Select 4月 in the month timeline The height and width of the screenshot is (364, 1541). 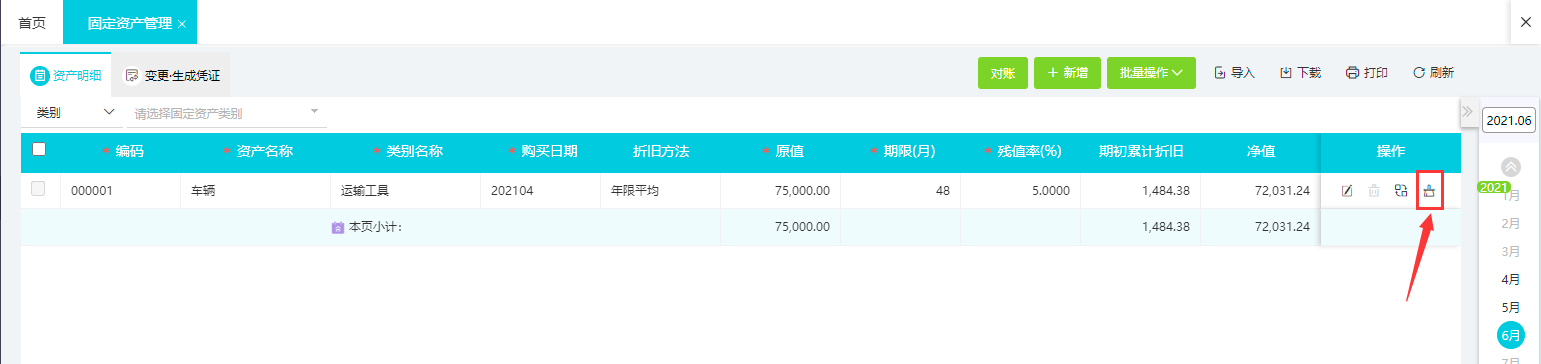click(x=1512, y=279)
